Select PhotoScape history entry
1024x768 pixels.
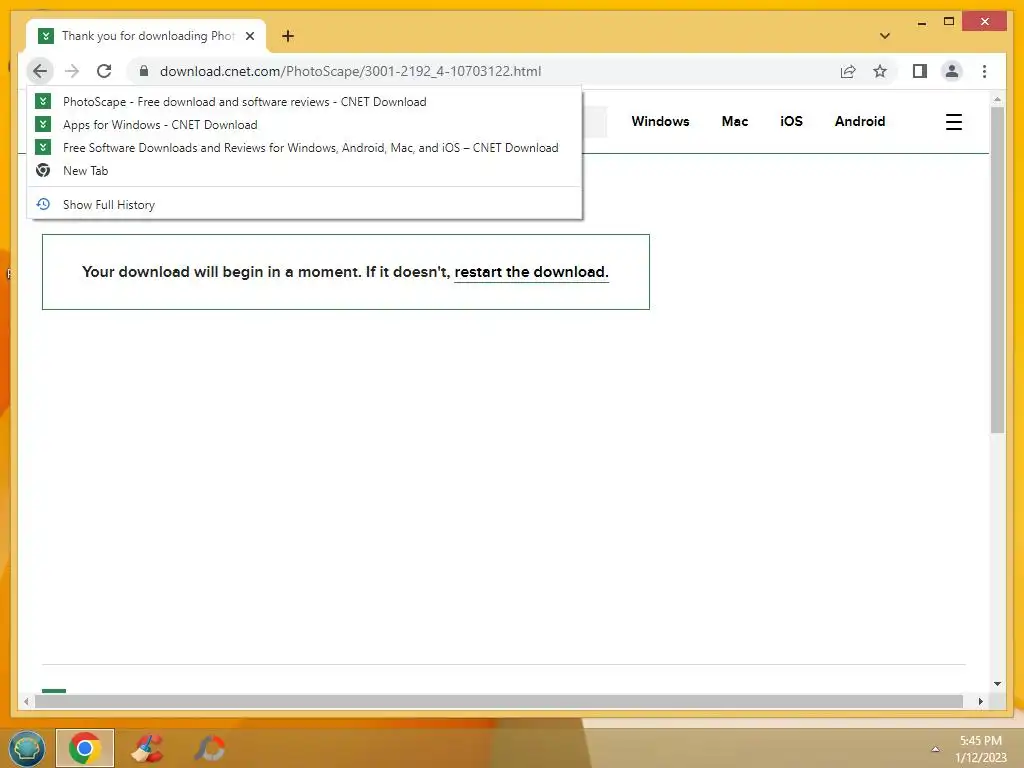(304, 102)
